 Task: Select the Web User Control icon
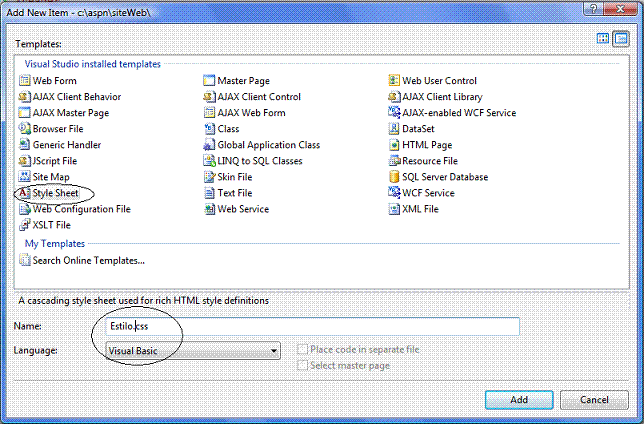pyautogui.click(x=394, y=81)
